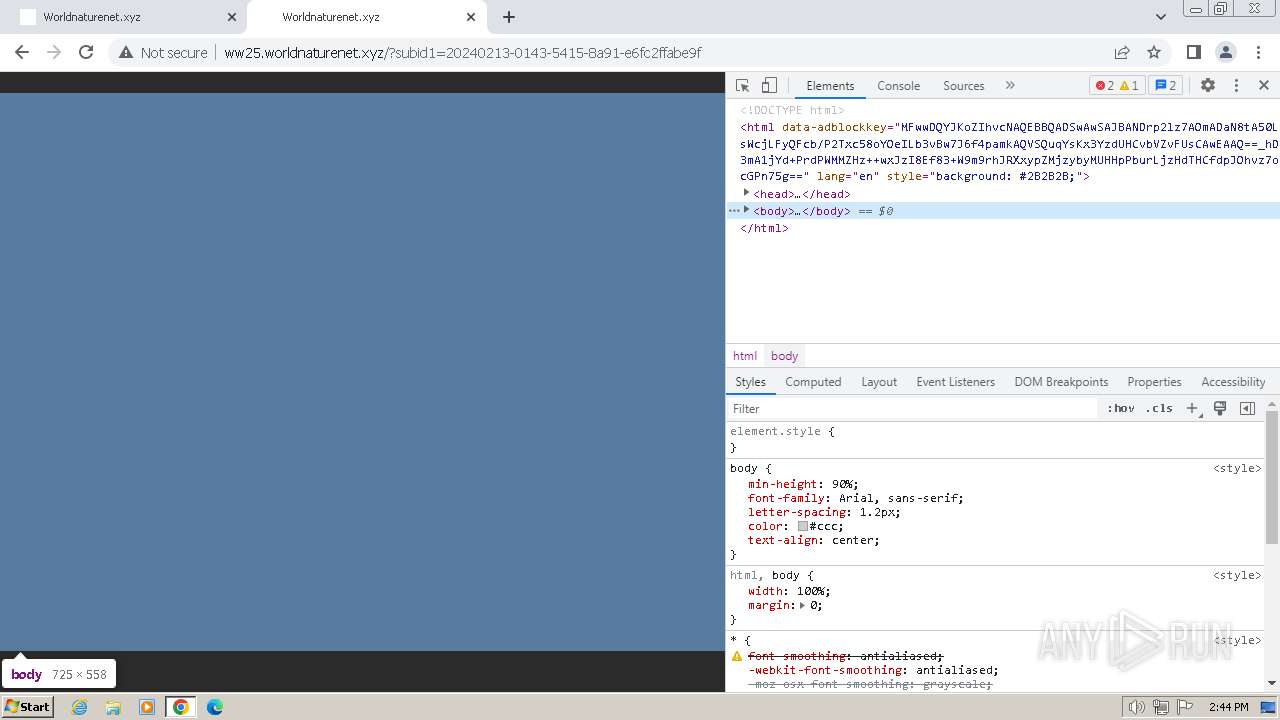Go back in browser history
The width and height of the screenshot is (1280, 720).
22,52
